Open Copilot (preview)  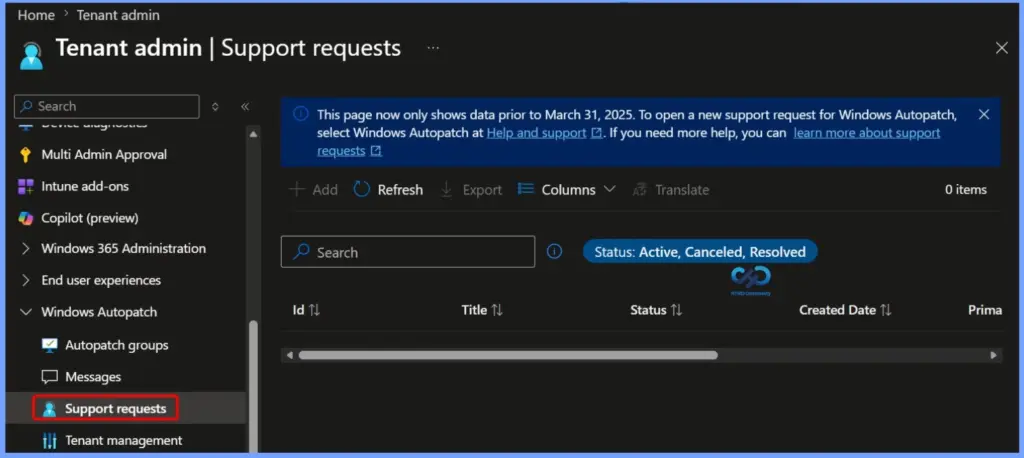89,218
